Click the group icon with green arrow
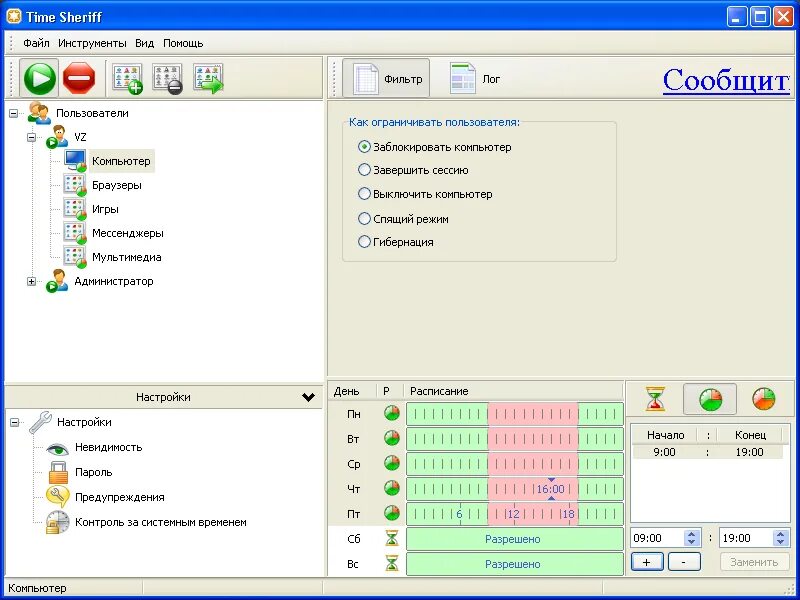This screenshot has height=600, width=800. [208, 79]
